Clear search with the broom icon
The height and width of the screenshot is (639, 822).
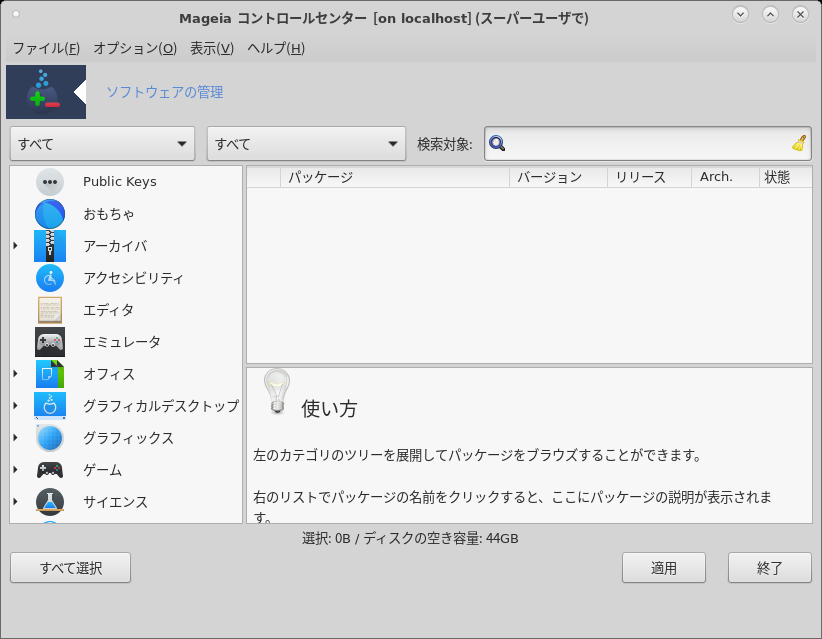(799, 143)
